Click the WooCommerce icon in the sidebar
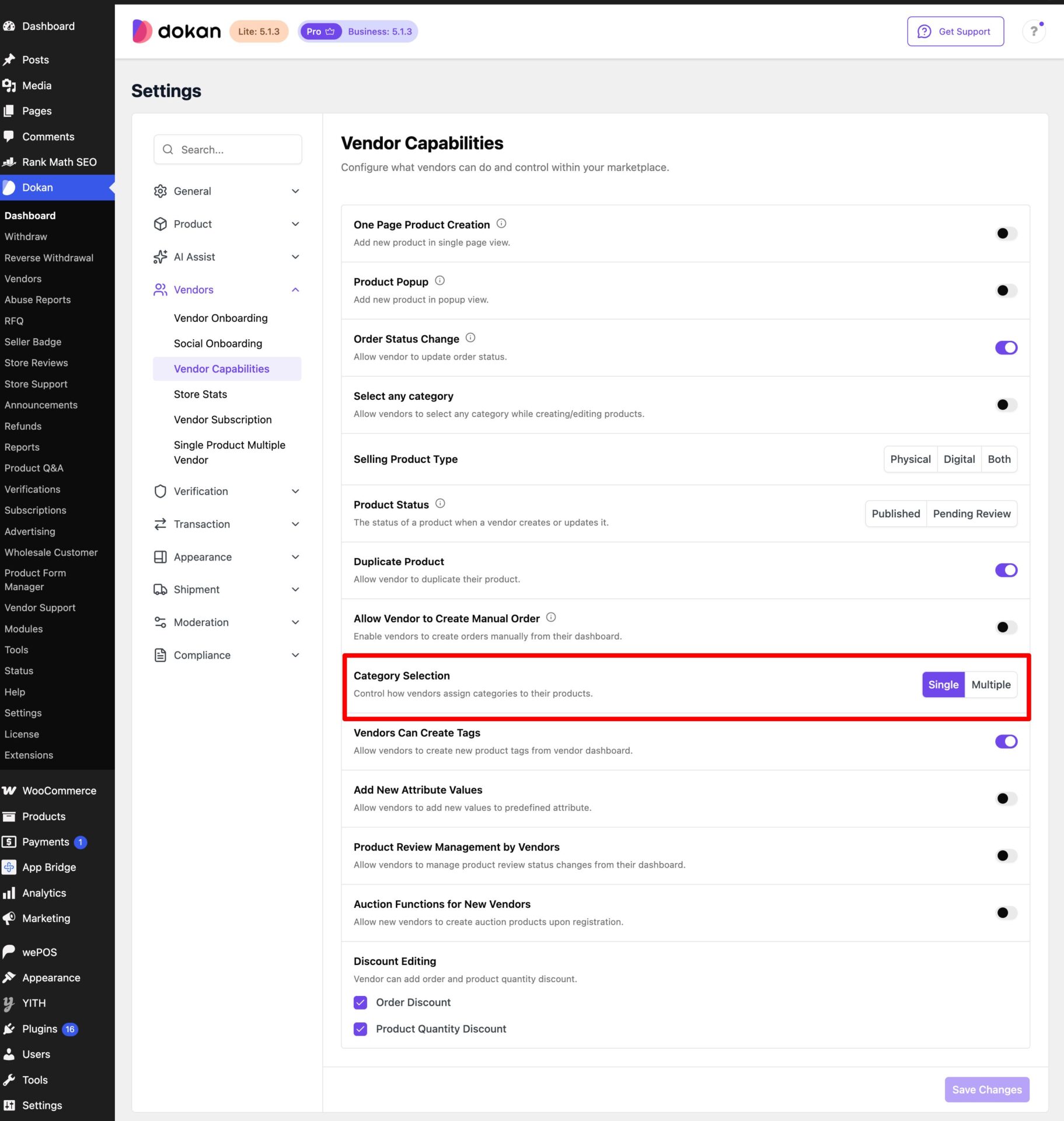Screen dimensions: 1064x1121 click(9, 791)
